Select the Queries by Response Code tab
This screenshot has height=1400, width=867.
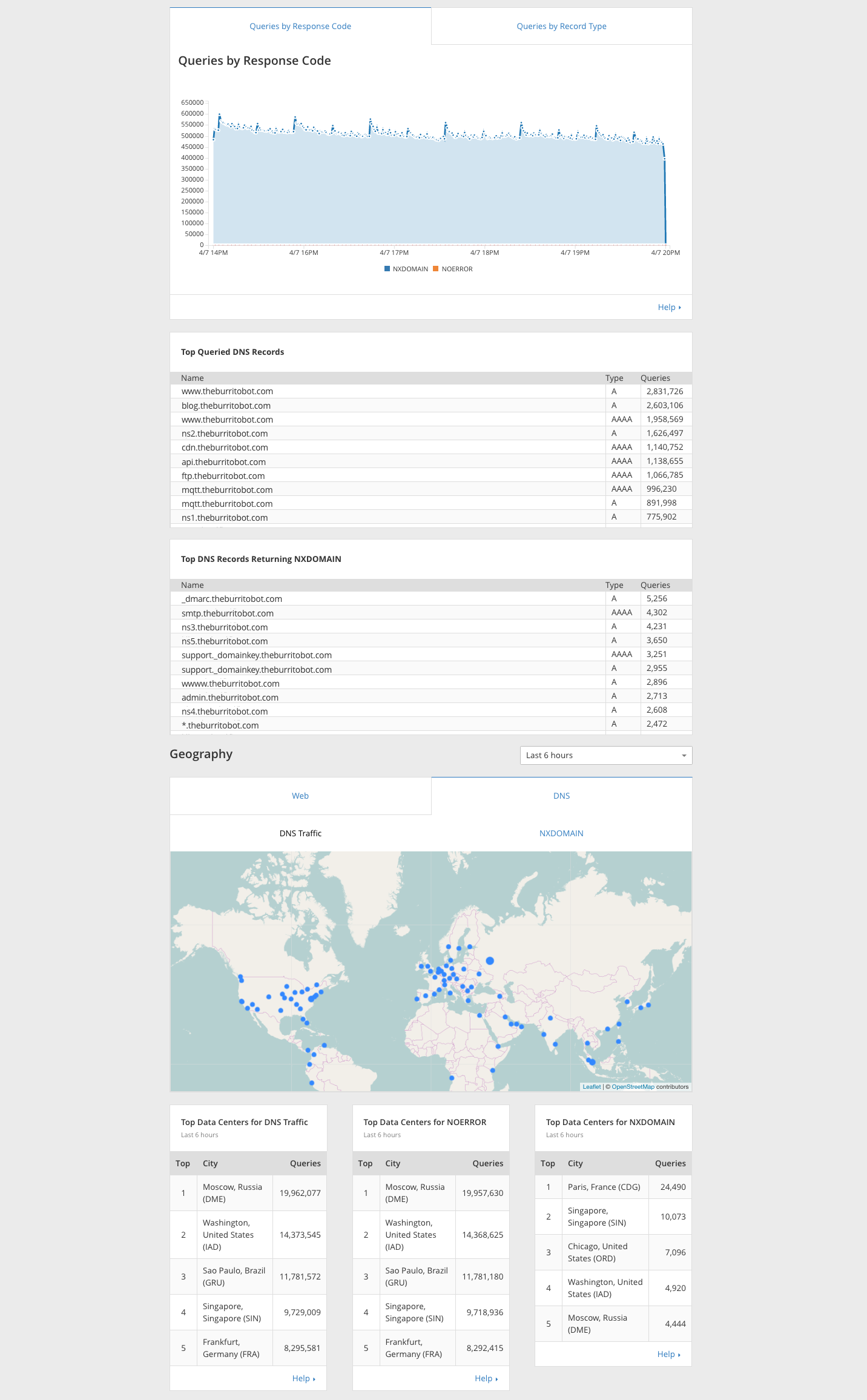point(300,26)
